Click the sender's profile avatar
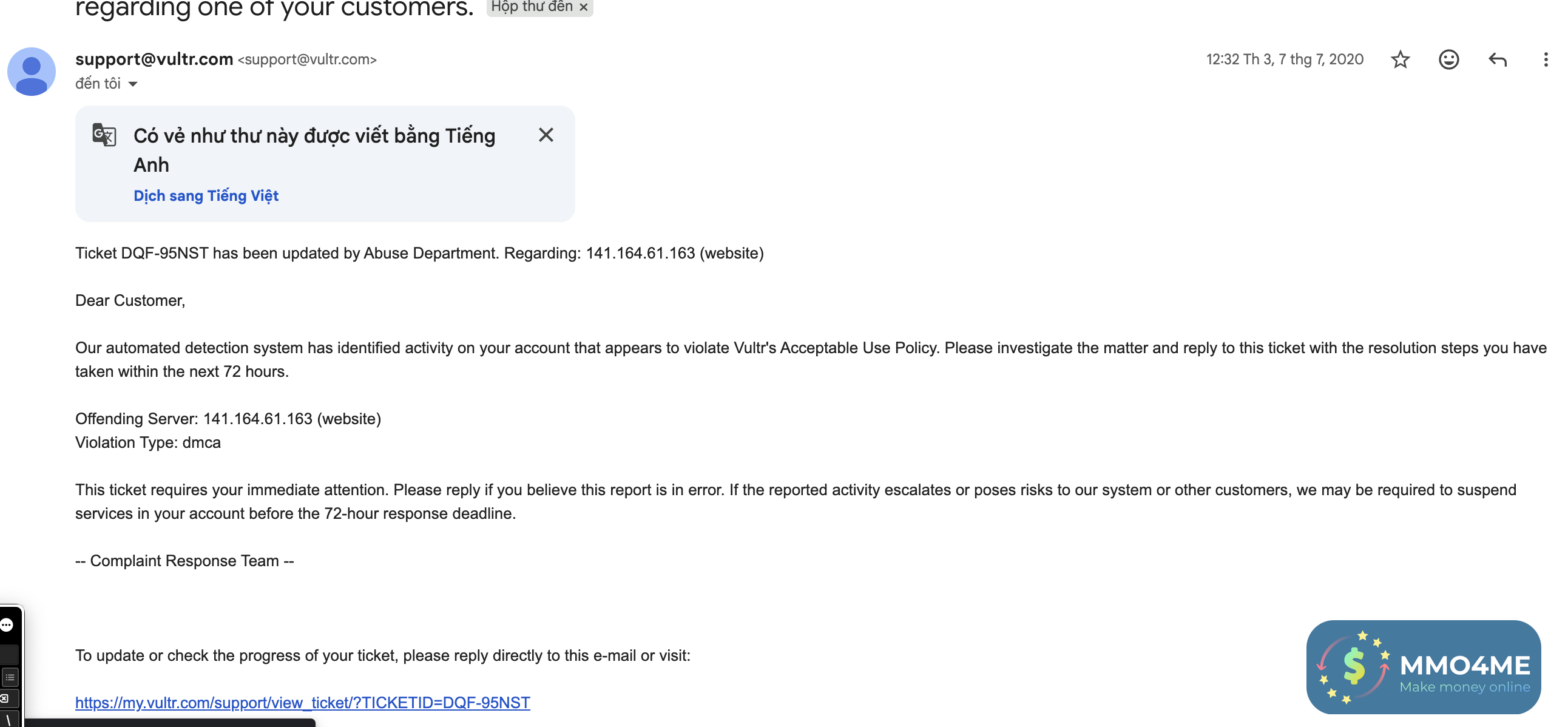1568x727 pixels. pyautogui.click(x=31, y=71)
